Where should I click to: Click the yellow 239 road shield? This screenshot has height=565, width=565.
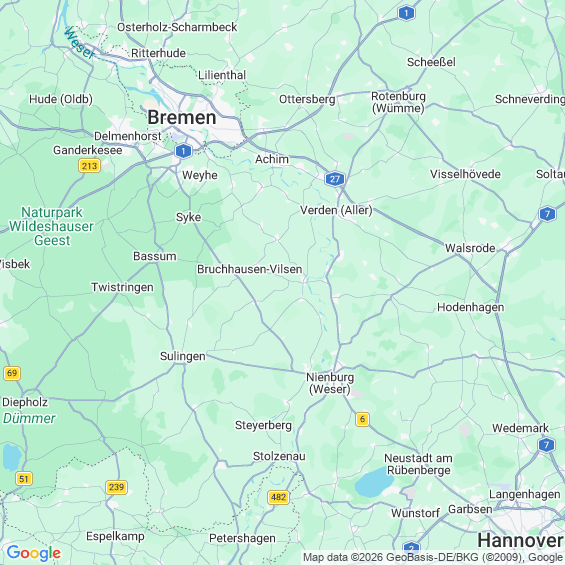(x=116, y=487)
